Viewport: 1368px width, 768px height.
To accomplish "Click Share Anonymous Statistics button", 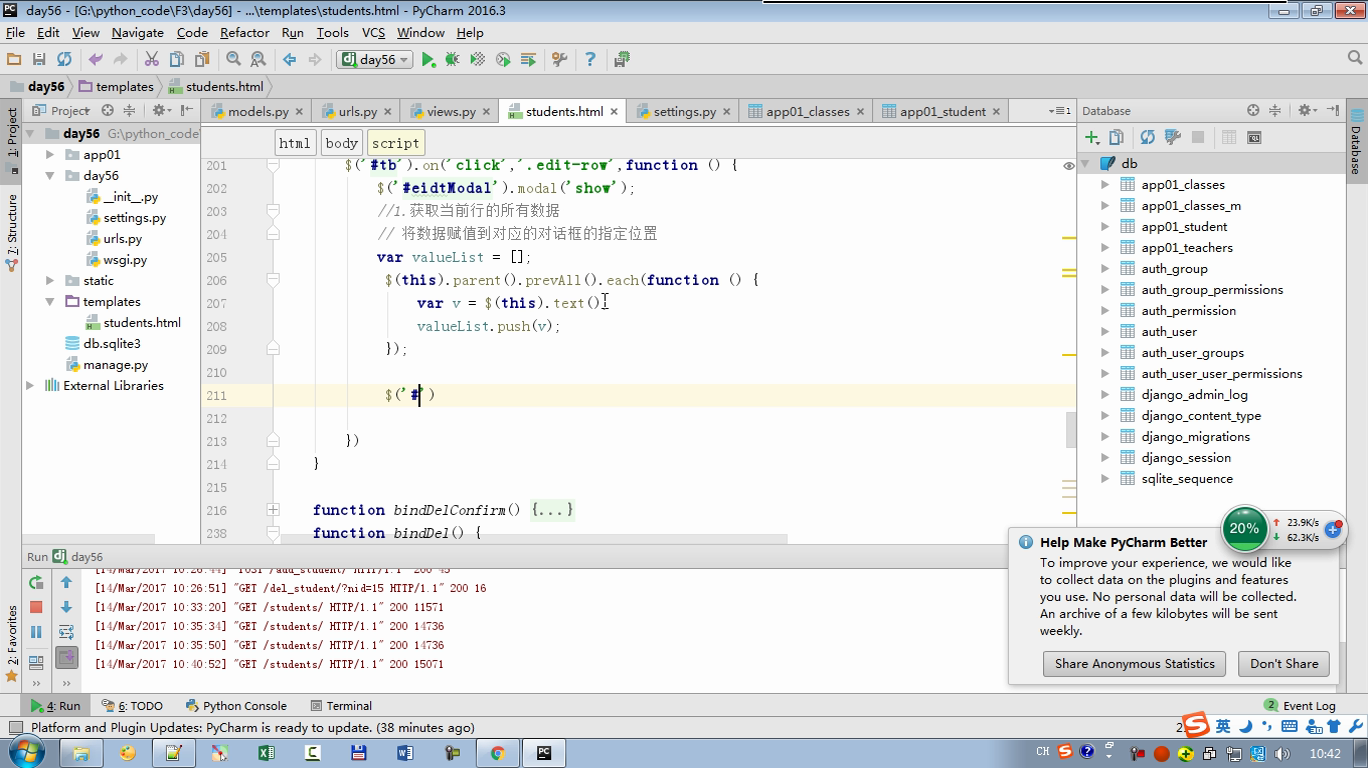I will (1134, 664).
